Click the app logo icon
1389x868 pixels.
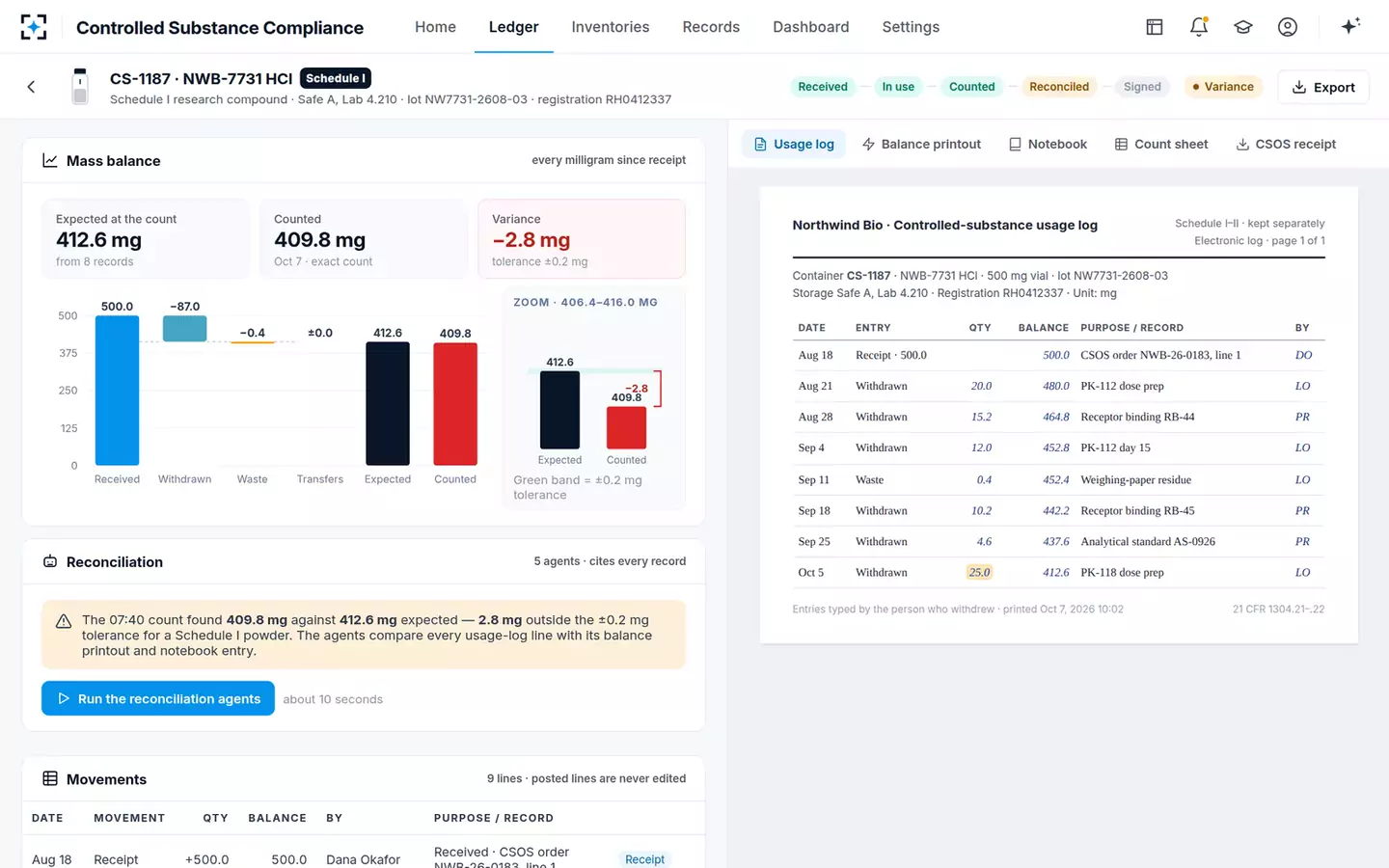34,27
